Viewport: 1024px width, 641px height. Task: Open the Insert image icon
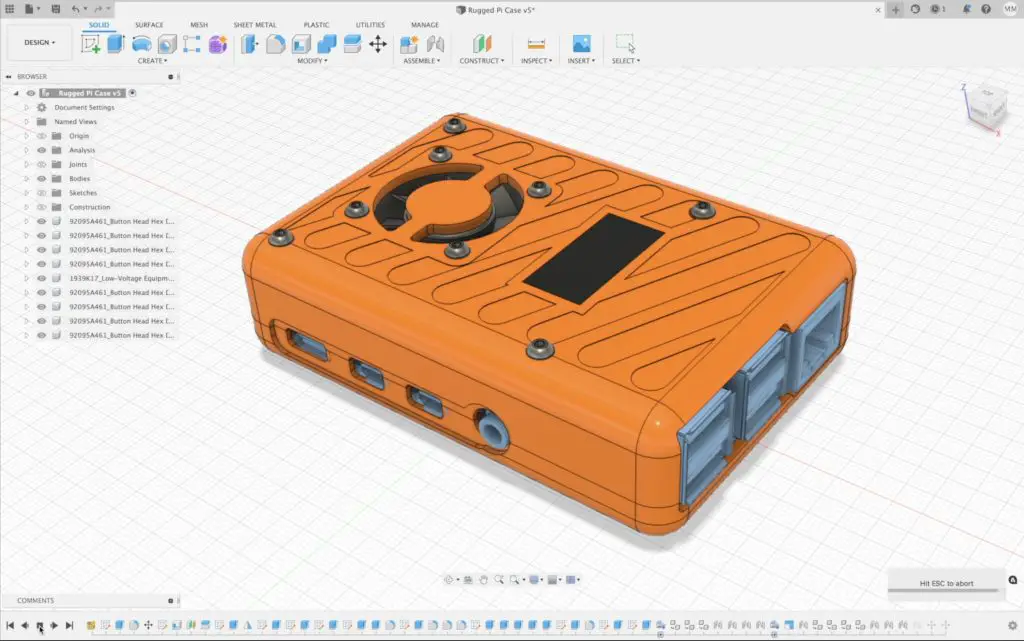pyautogui.click(x=581, y=44)
